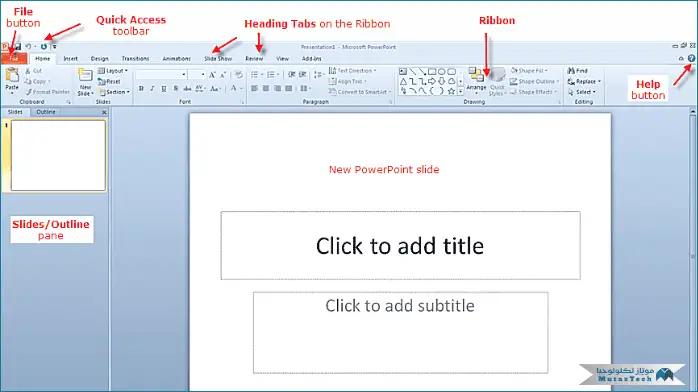Open the Shape Outline color menu
The height and width of the screenshot is (392, 698).
pos(534,81)
